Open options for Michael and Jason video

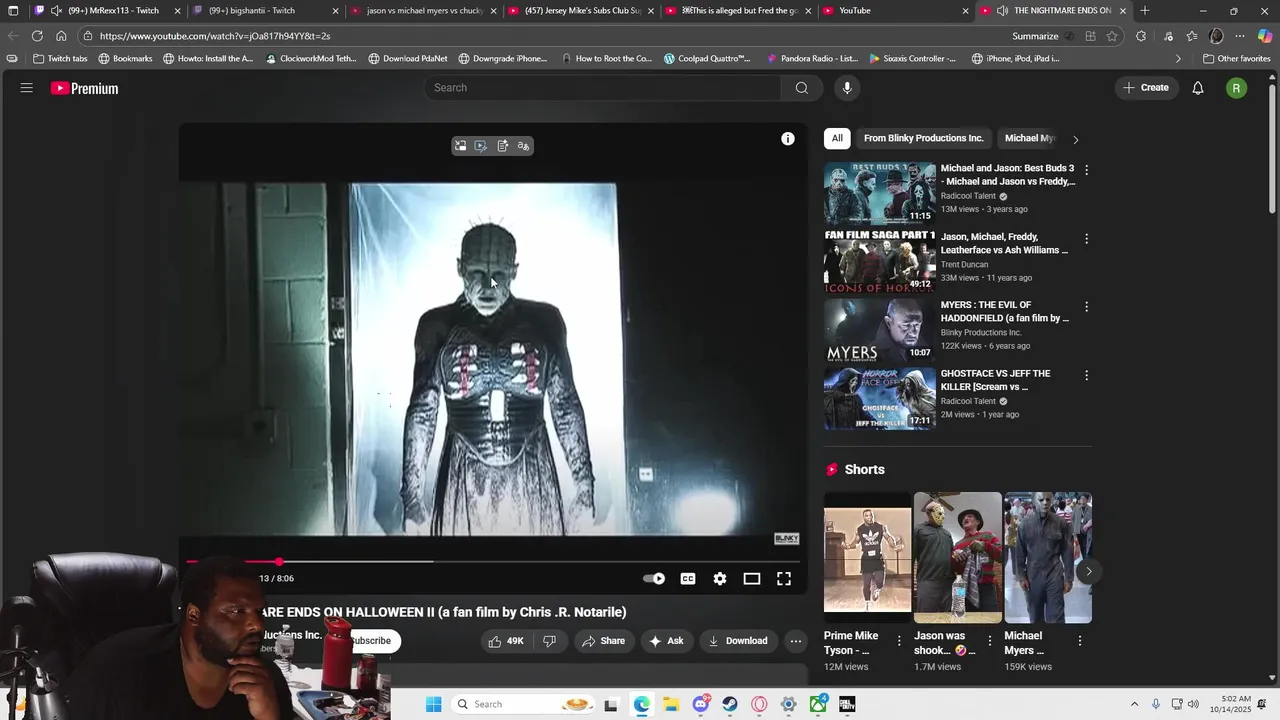pos(1086,170)
